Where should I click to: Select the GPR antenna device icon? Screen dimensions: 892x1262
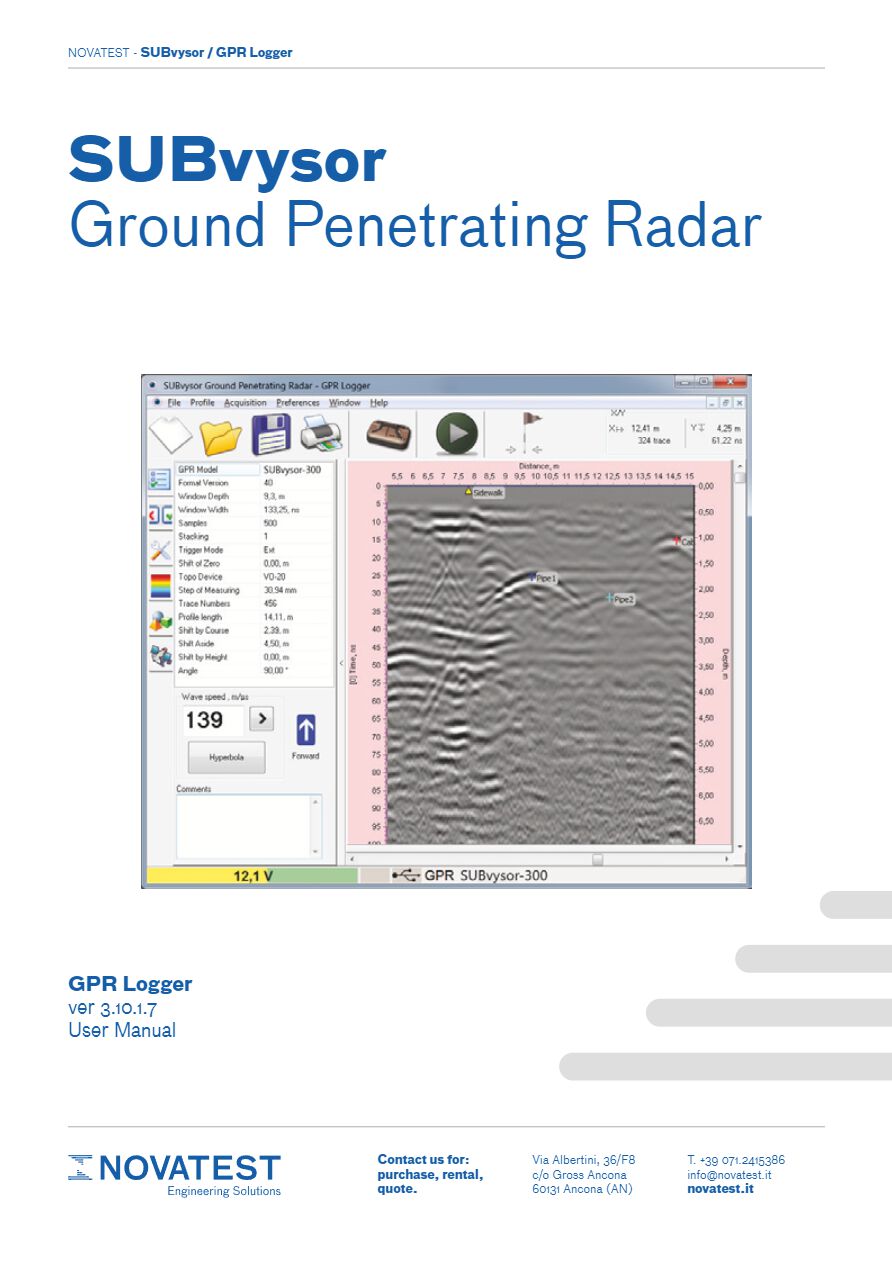390,431
